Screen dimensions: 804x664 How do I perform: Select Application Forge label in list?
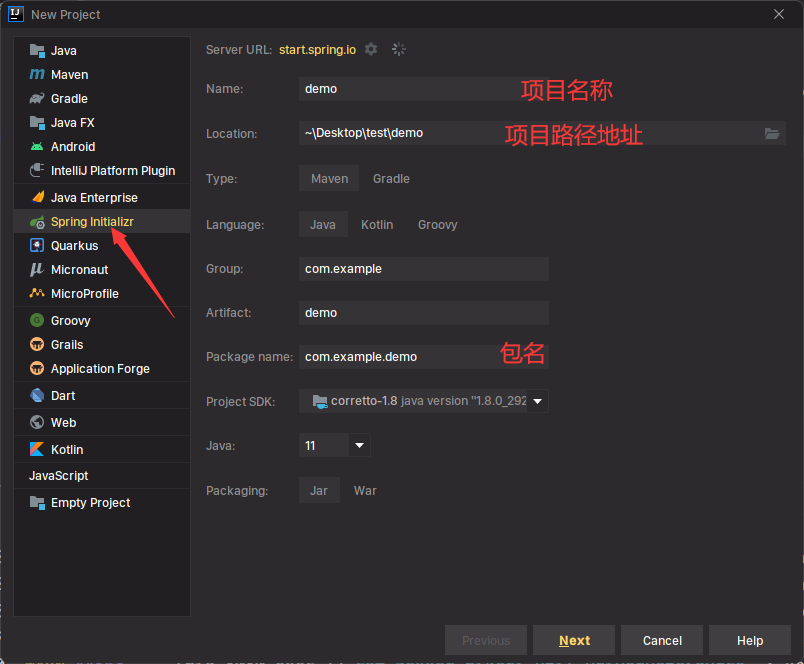click(100, 369)
